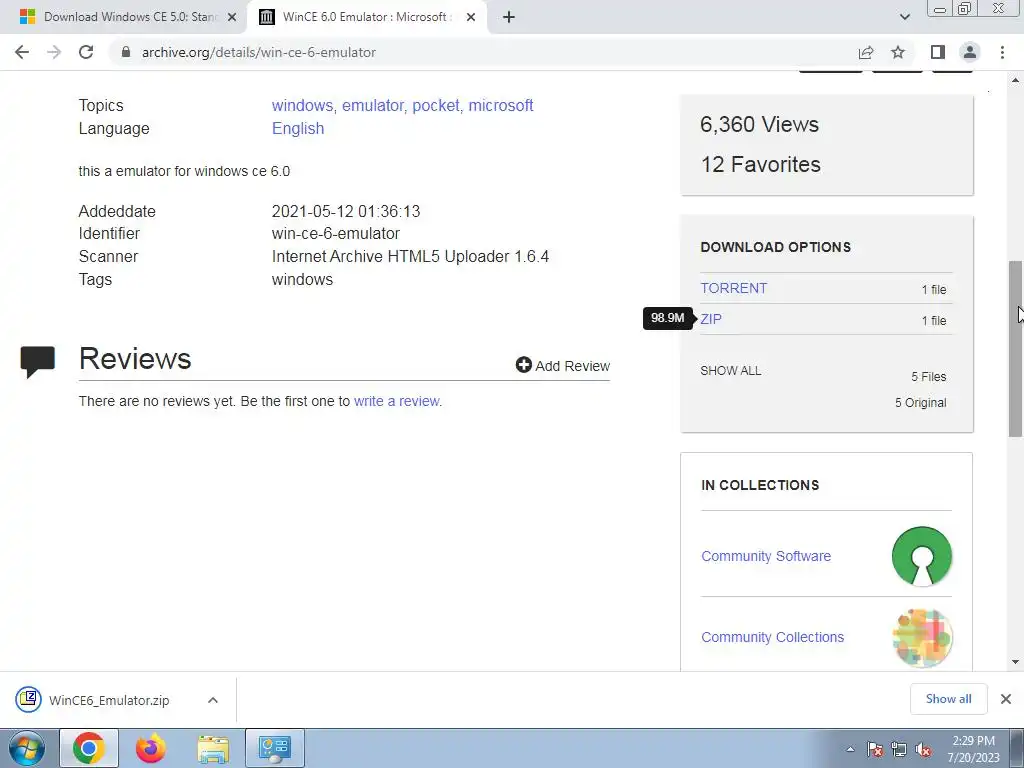1024x768 pixels.
Task: Click the page vertical scrollbar thumb
Action: click(1016, 349)
